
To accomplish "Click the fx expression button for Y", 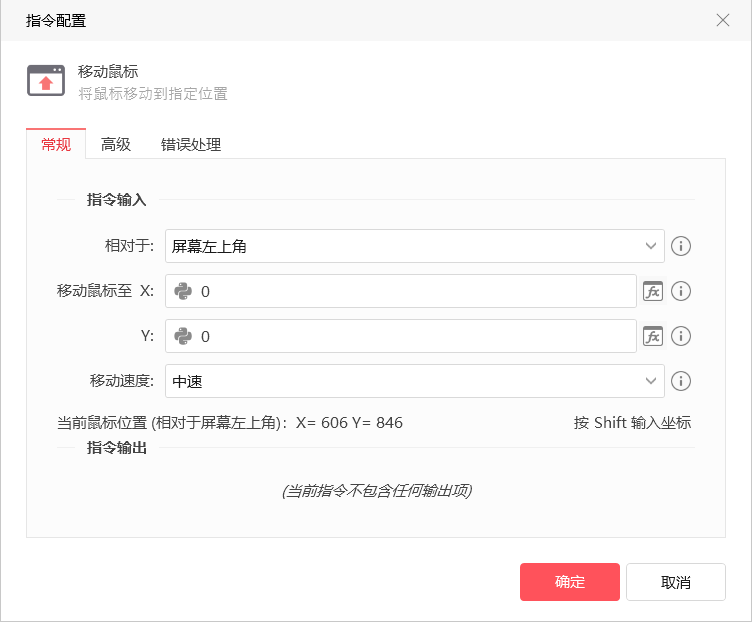I will [653, 336].
